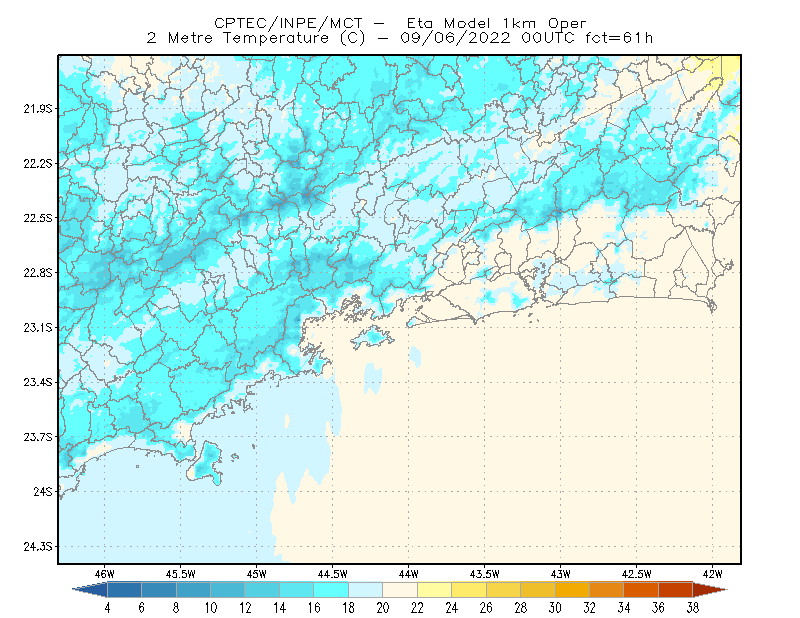Click the 30-32 orange color swatch
The height and width of the screenshot is (618, 800).
click(572, 590)
